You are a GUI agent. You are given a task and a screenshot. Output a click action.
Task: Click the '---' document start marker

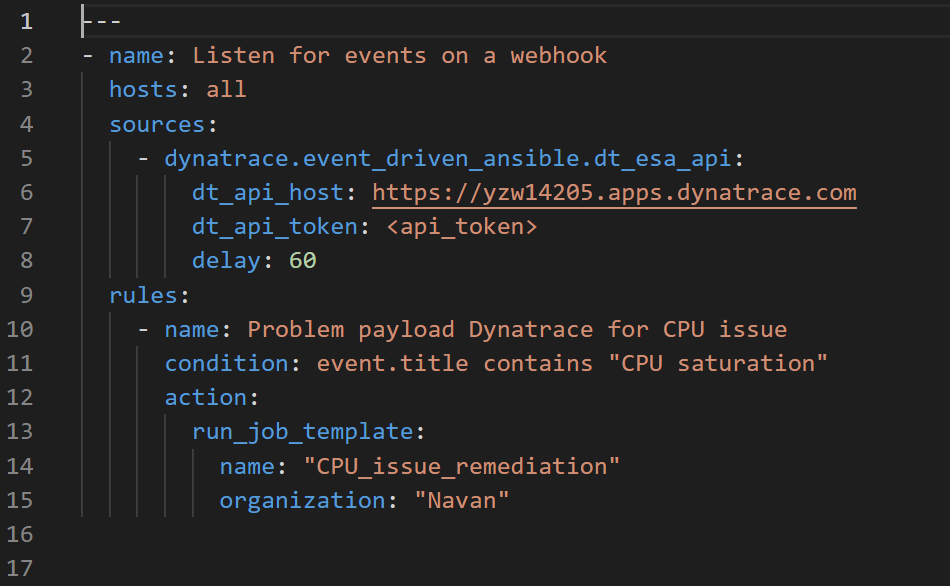(x=102, y=22)
